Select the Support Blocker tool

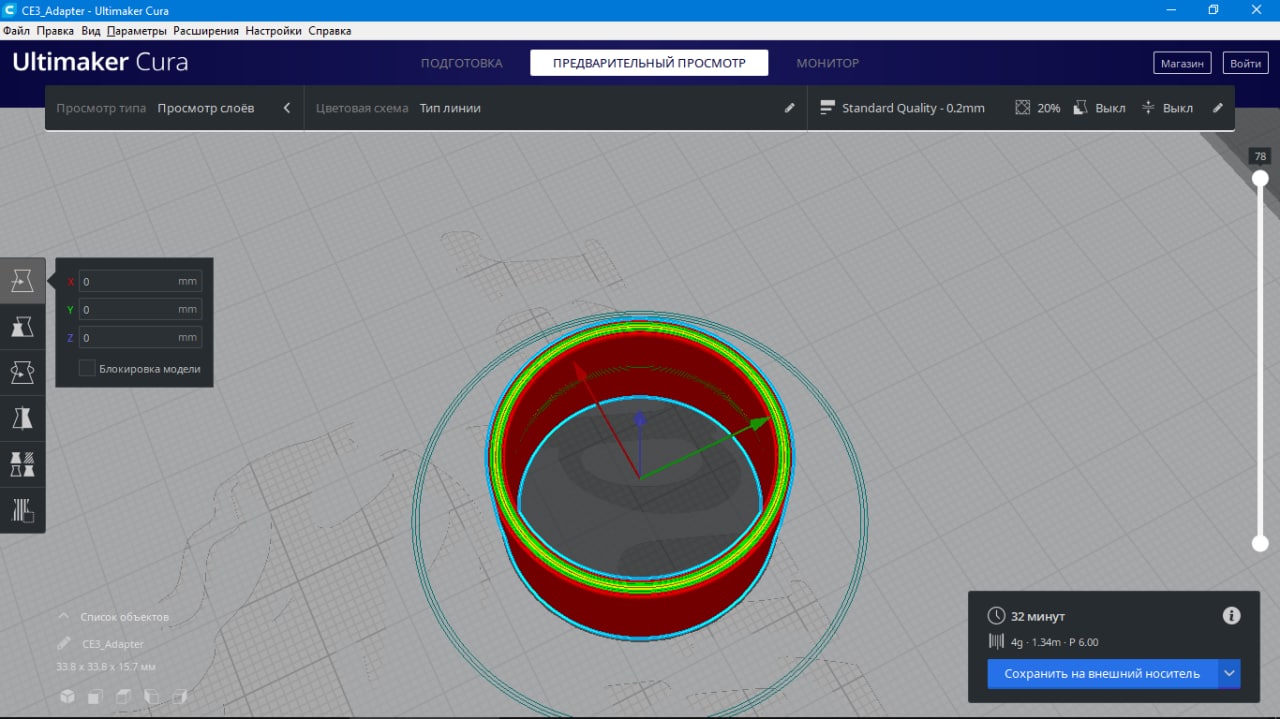coord(22,511)
